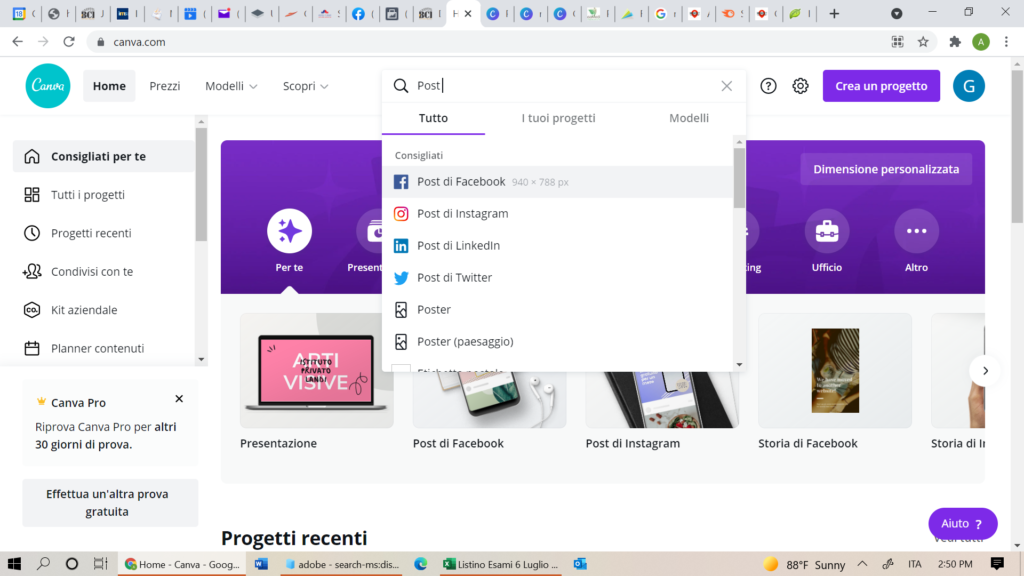Click Effettua un'altra prova gratuita button

(x=110, y=503)
